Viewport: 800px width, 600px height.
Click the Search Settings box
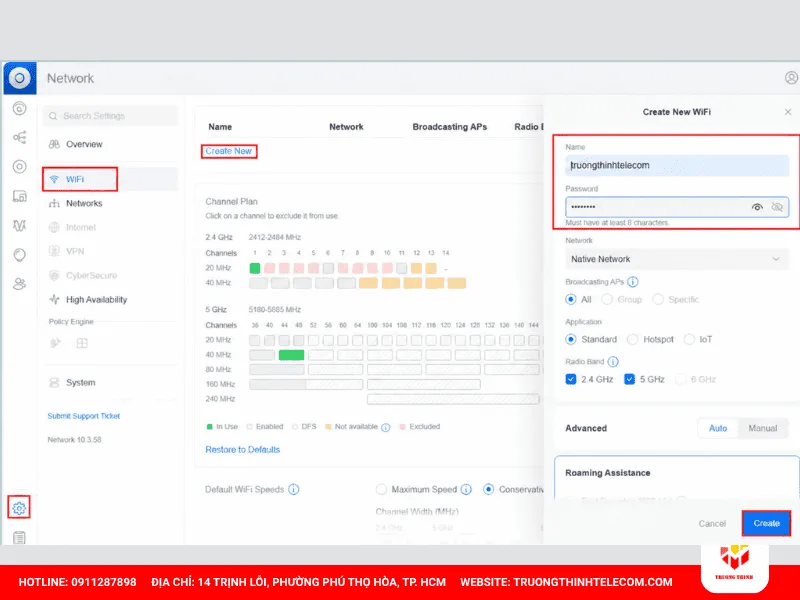[x=110, y=116]
